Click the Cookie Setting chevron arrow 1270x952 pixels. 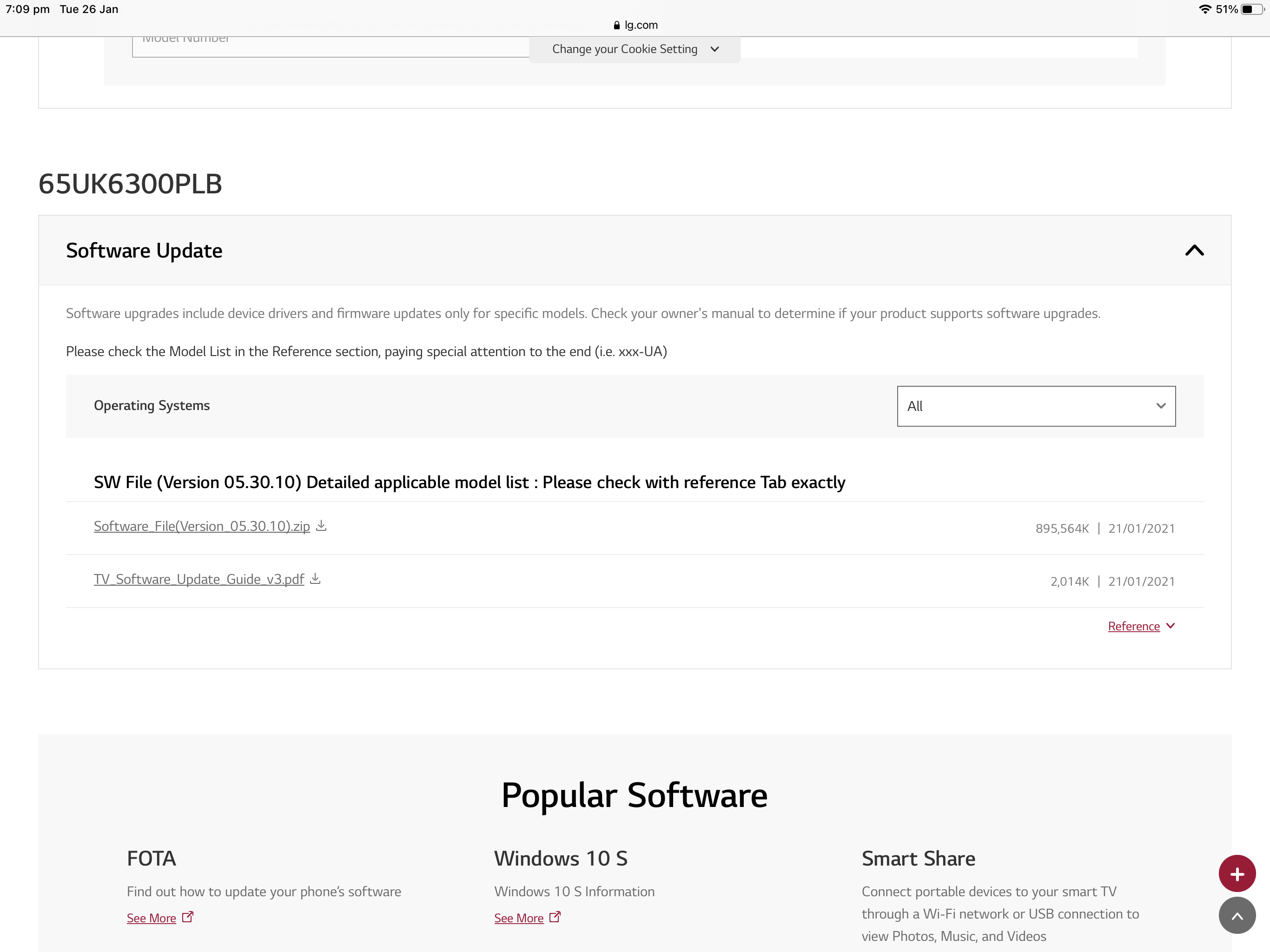[714, 49]
